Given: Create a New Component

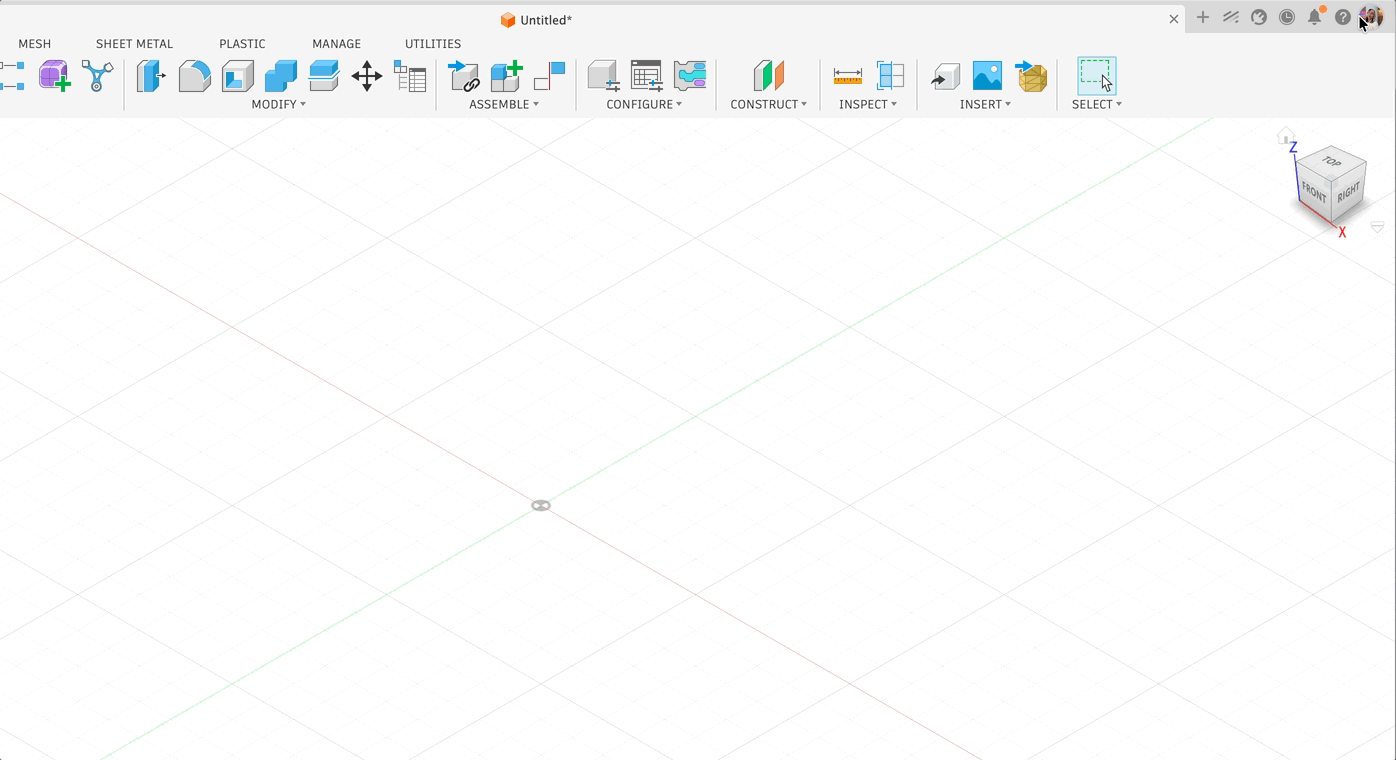Looking at the screenshot, I should [507, 76].
